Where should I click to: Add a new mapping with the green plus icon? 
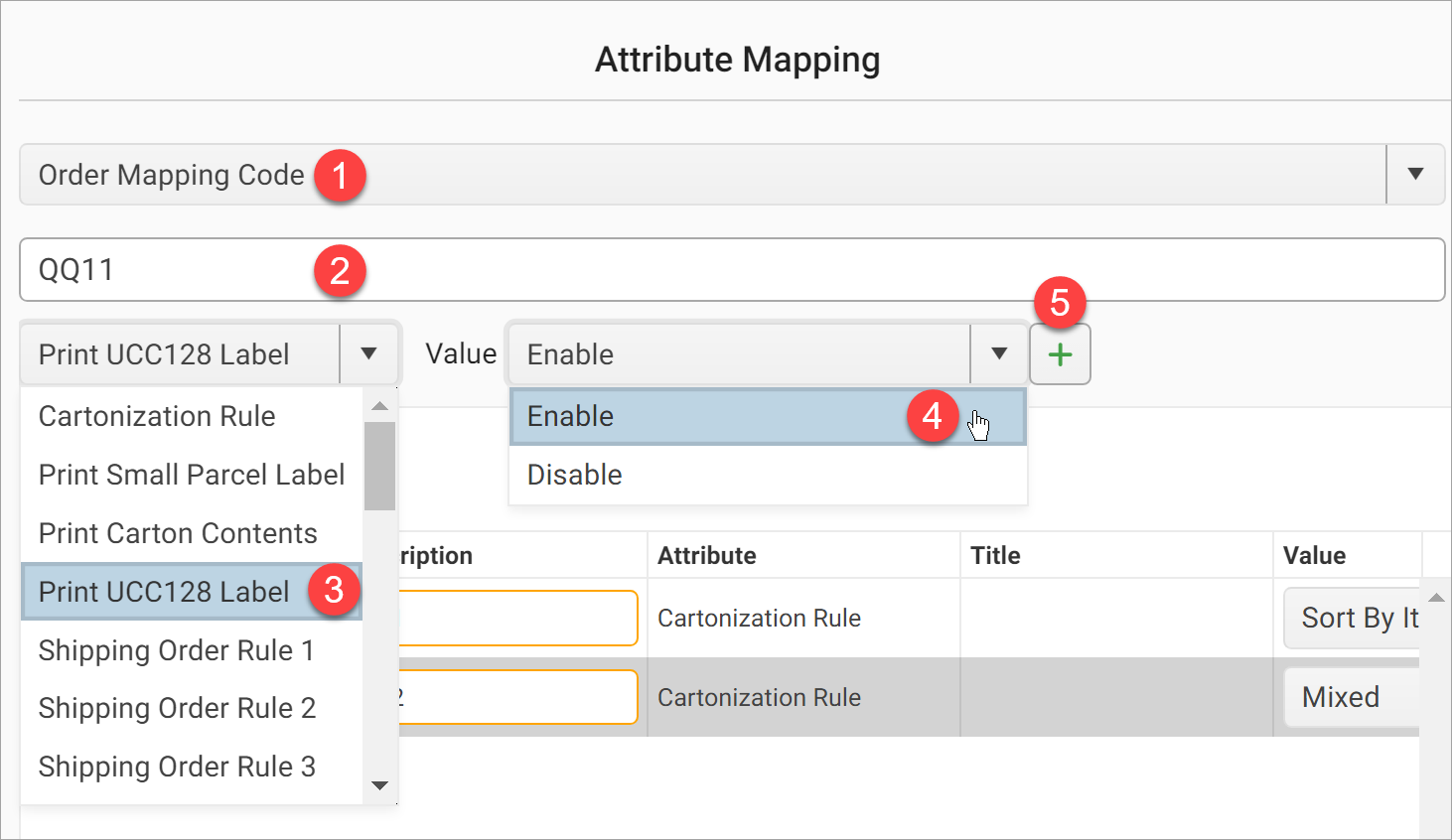[x=1060, y=353]
